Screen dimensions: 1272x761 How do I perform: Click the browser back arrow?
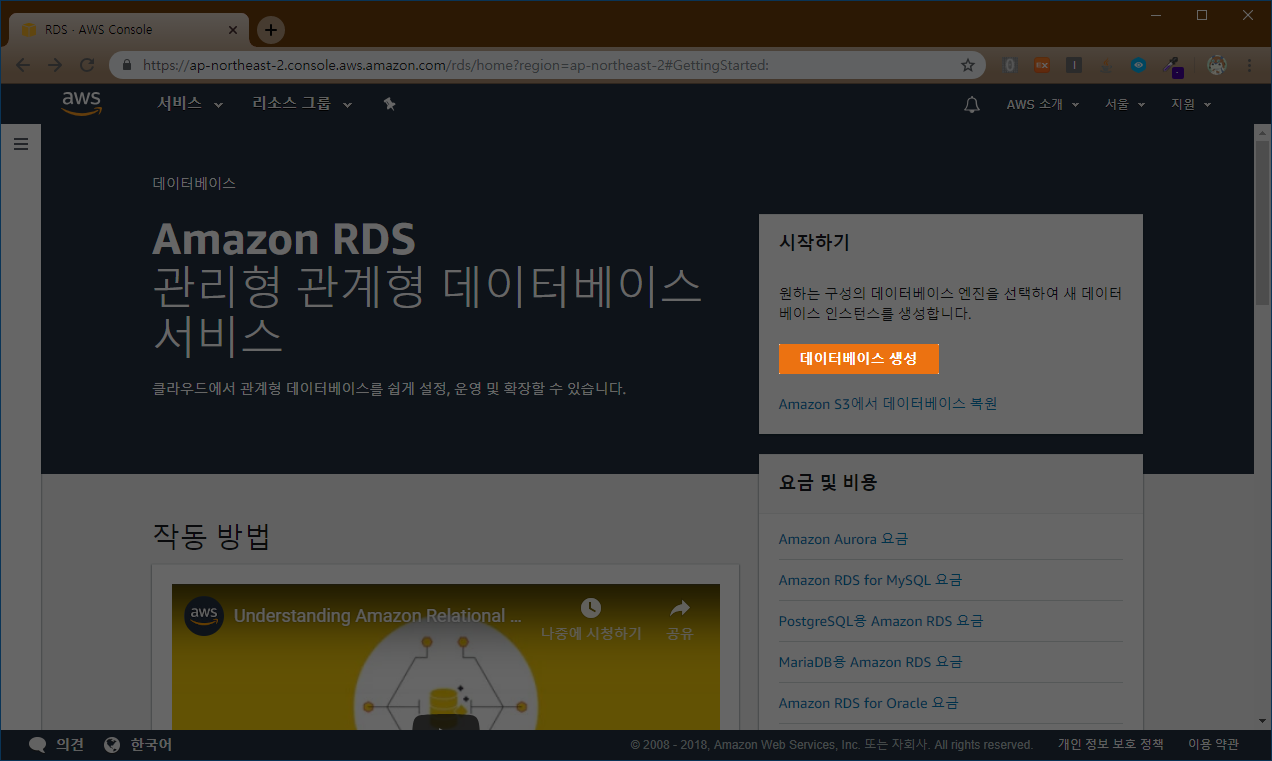[x=23, y=65]
